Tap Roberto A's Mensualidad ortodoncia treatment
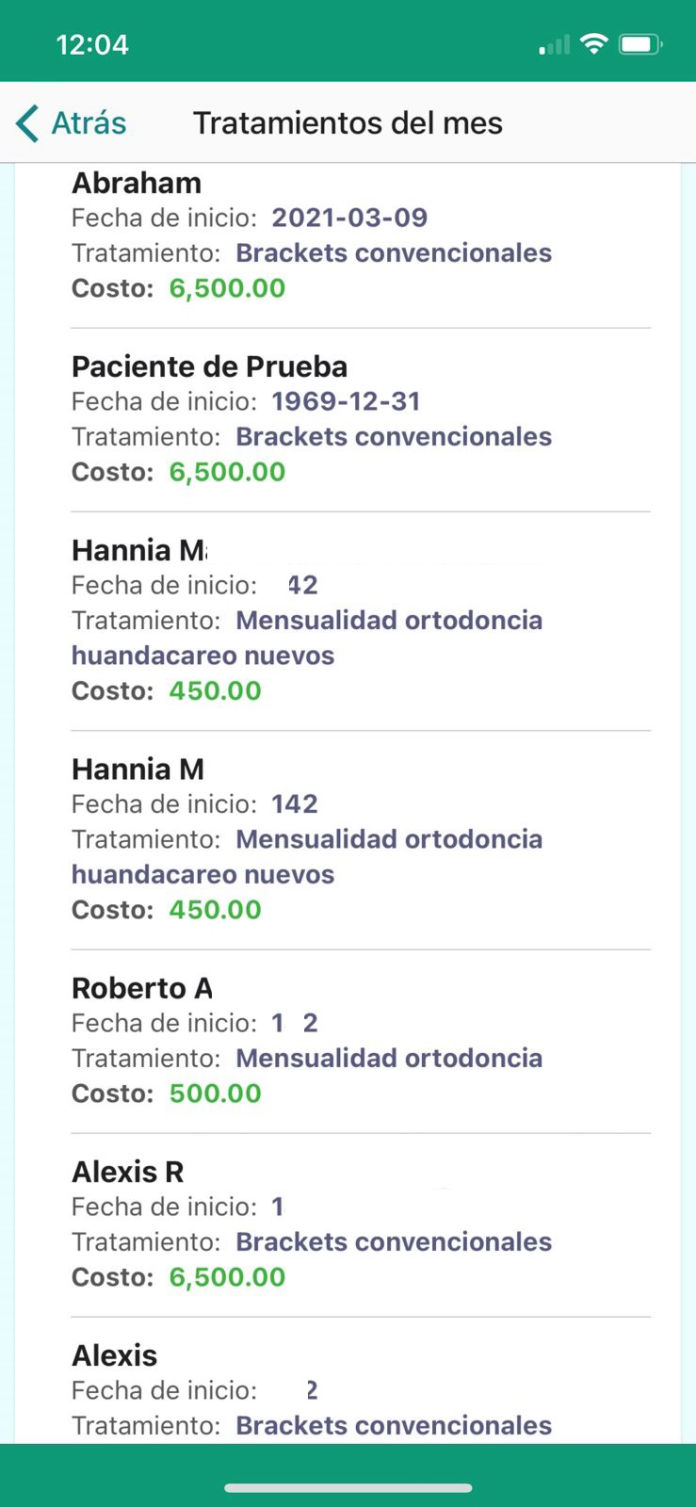 pyautogui.click(x=389, y=1058)
